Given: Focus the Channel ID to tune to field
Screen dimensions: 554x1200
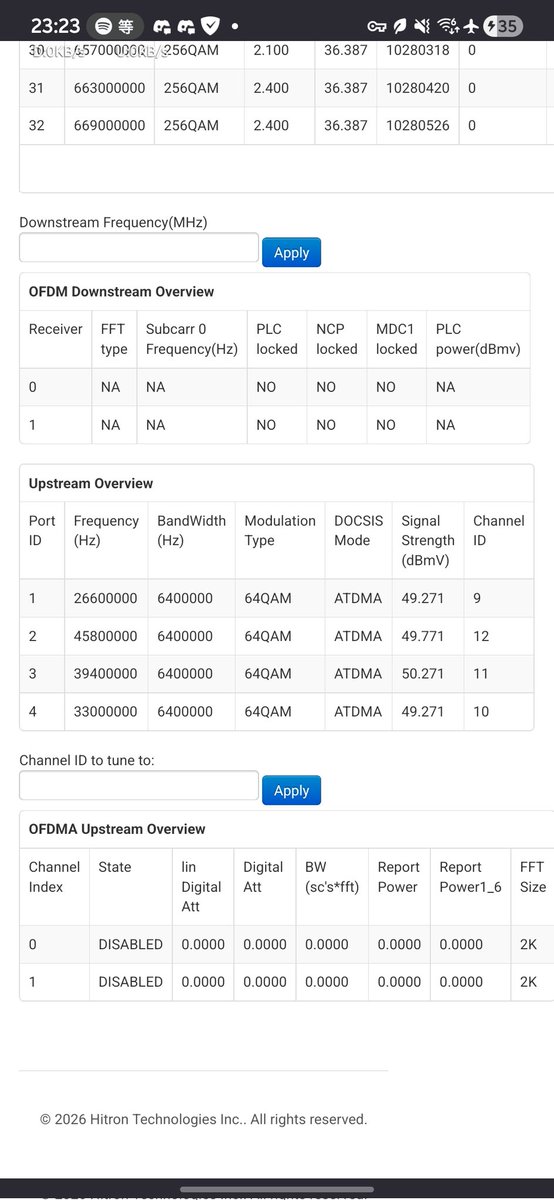Looking at the screenshot, I should 139,786.
